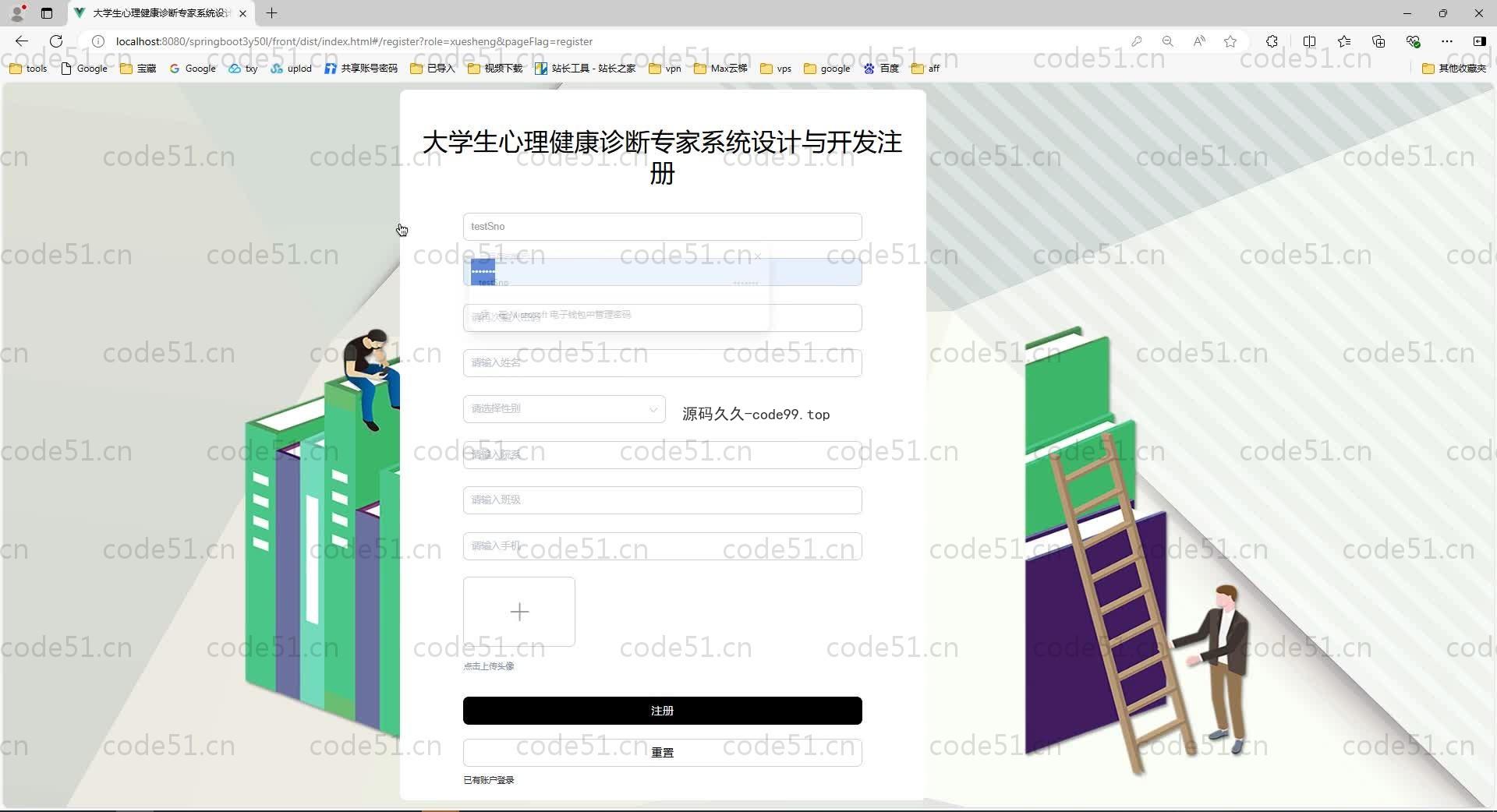Toggle split screen view icon
Screen dimensions: 1497x812
point(1309,41)
